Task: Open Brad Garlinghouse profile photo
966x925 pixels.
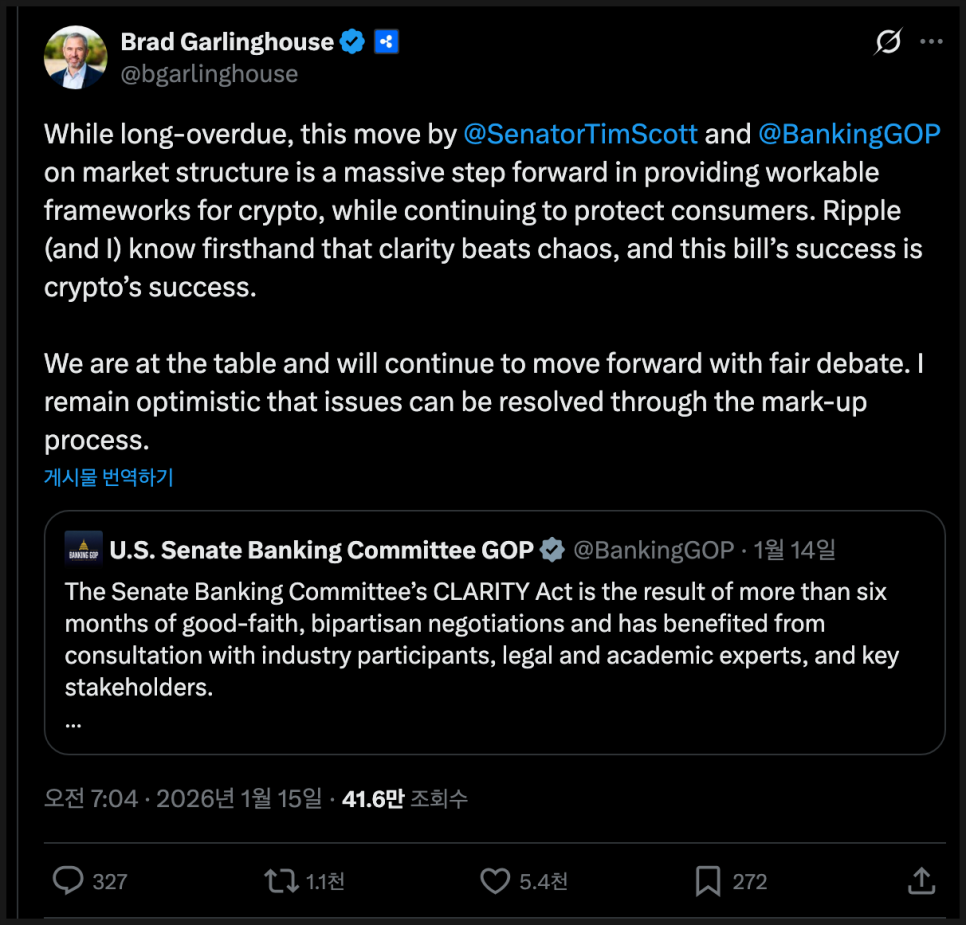Action: [75, 57]
